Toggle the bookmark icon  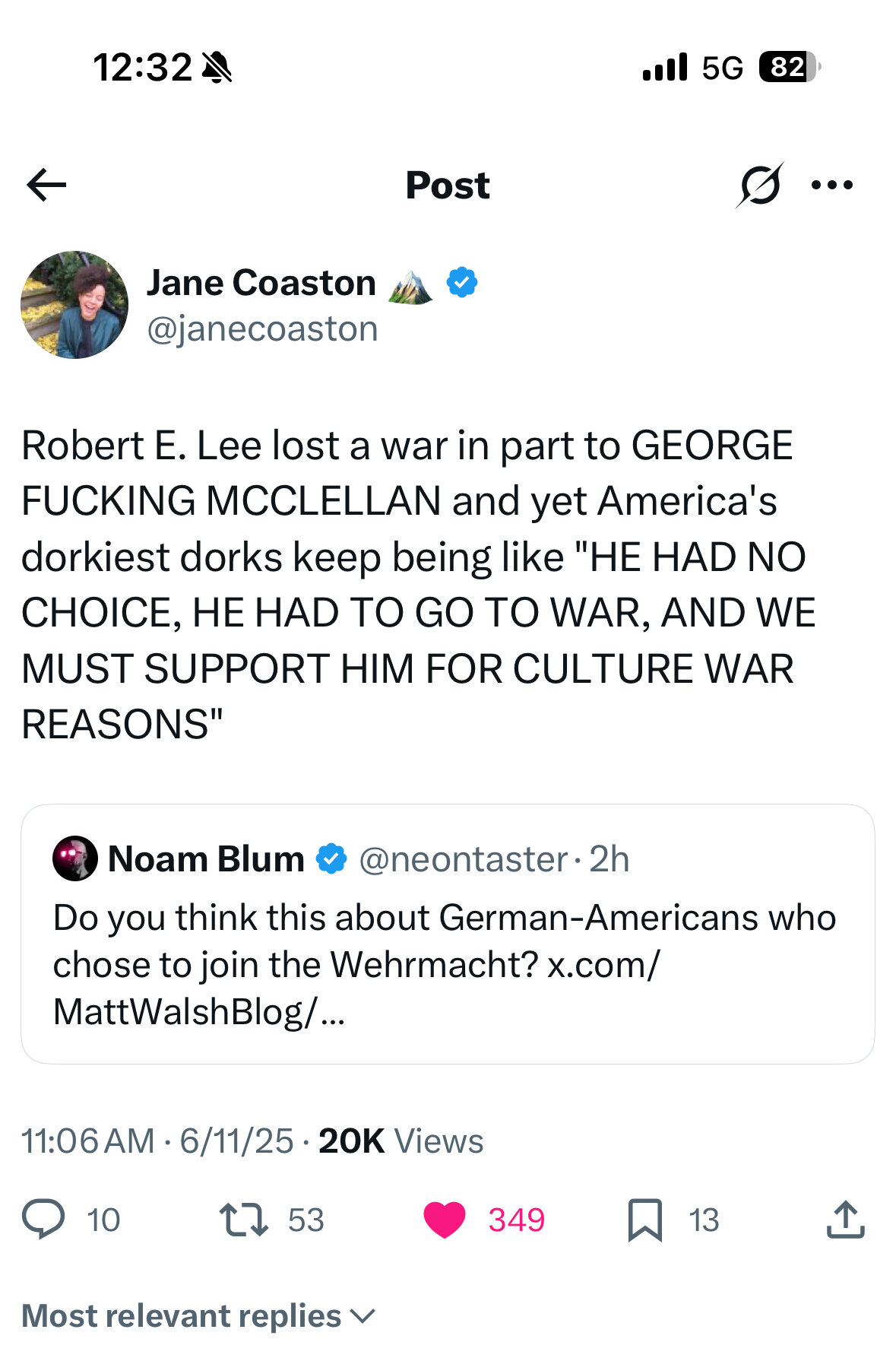click(645, 1220)
